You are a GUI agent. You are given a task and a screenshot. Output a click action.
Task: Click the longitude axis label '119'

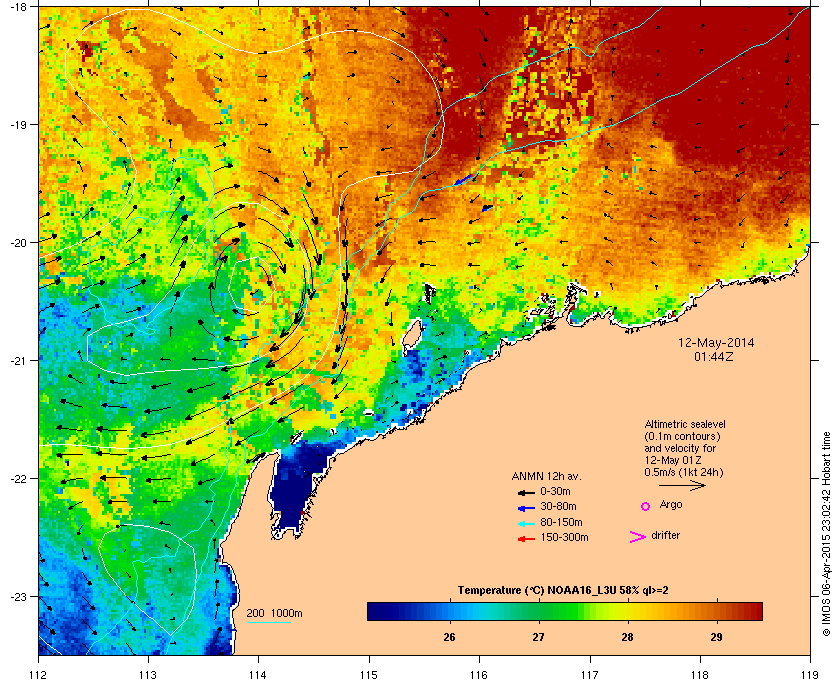(x=809, y=675)
